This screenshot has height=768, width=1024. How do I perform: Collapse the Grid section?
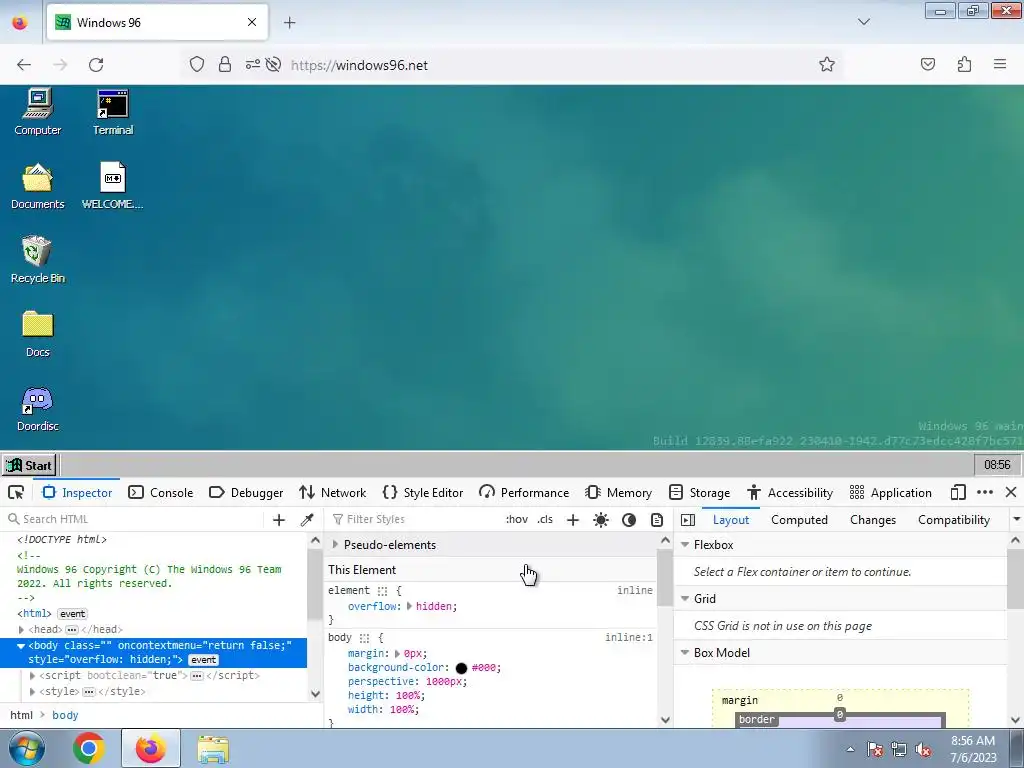click(685, 598)
